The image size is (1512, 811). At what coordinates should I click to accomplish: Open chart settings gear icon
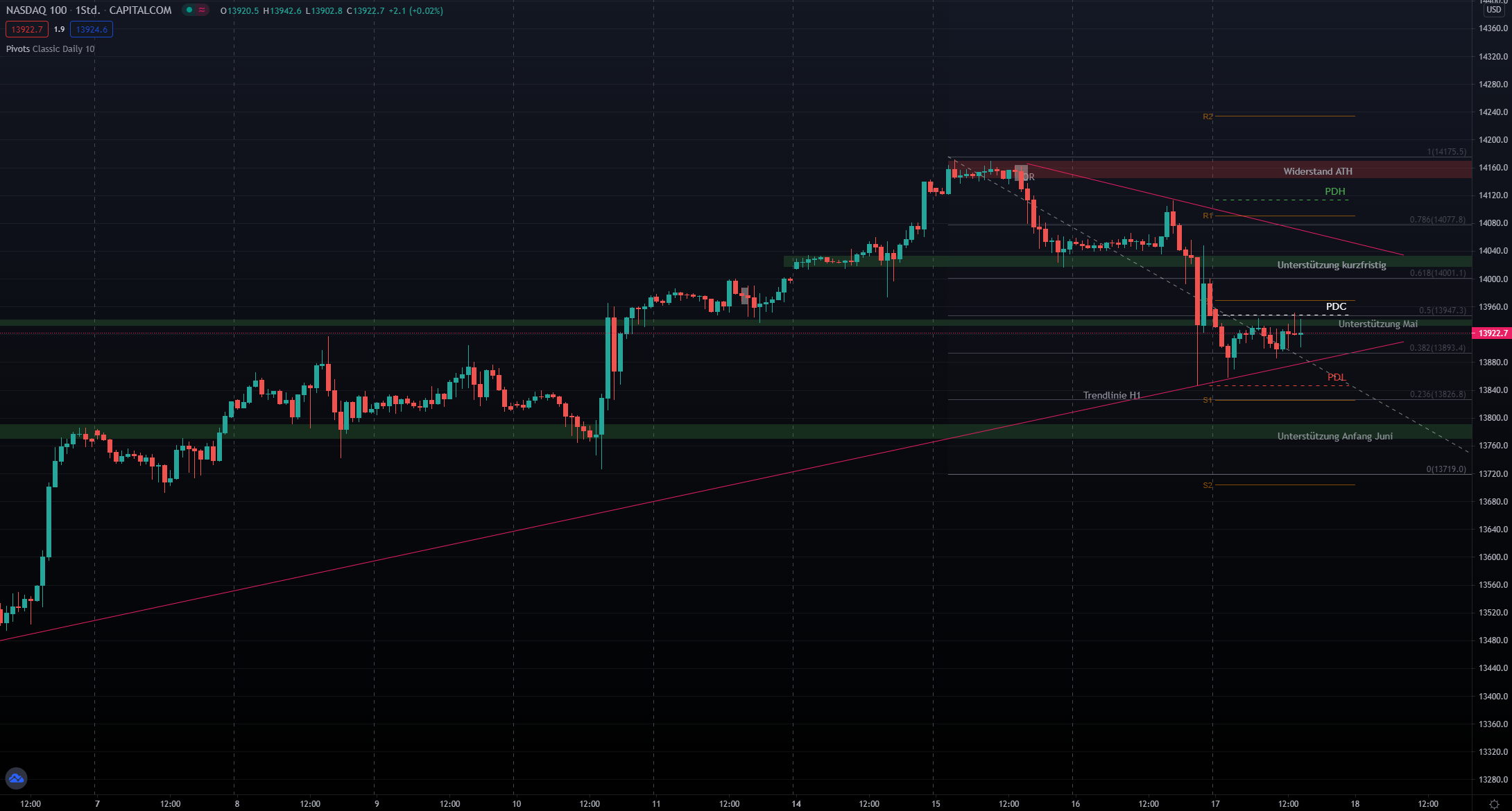(1493, 804)
